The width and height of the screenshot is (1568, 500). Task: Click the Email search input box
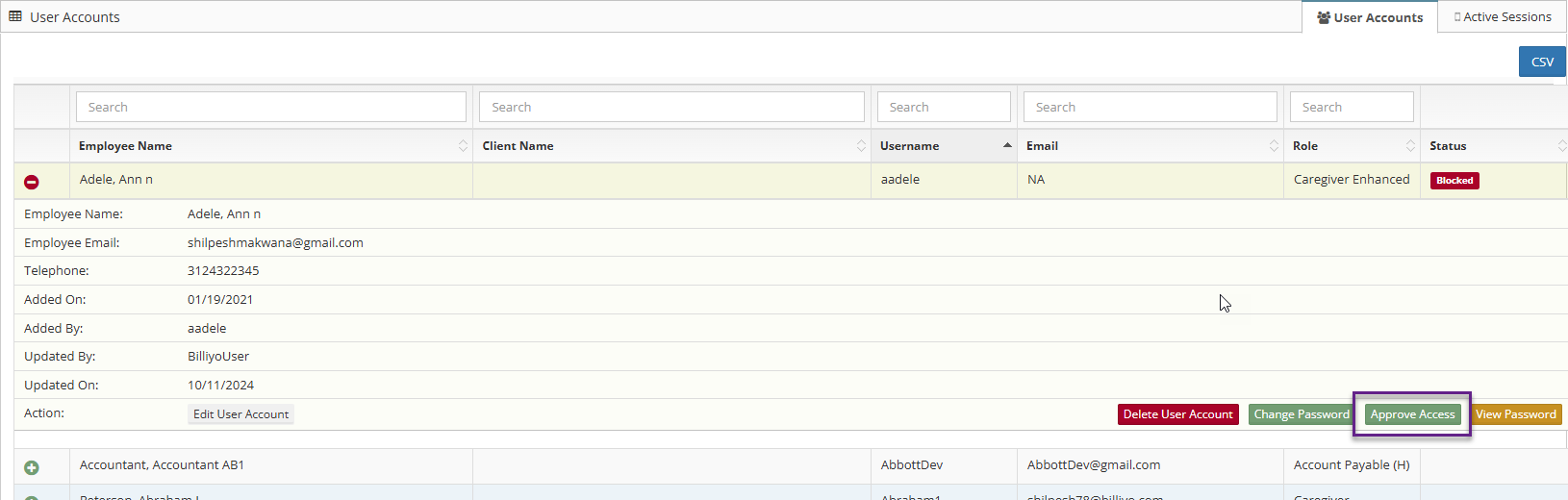[1150, 107]
